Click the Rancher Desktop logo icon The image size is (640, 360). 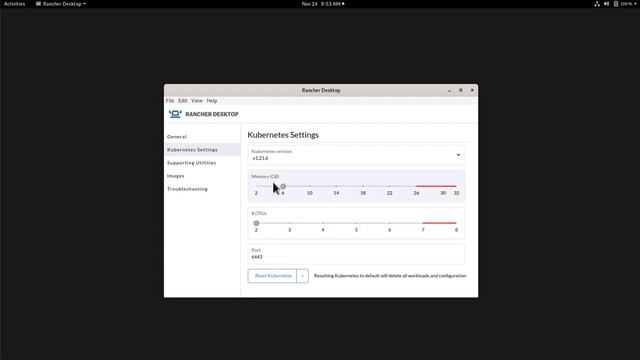click(175, 114)
